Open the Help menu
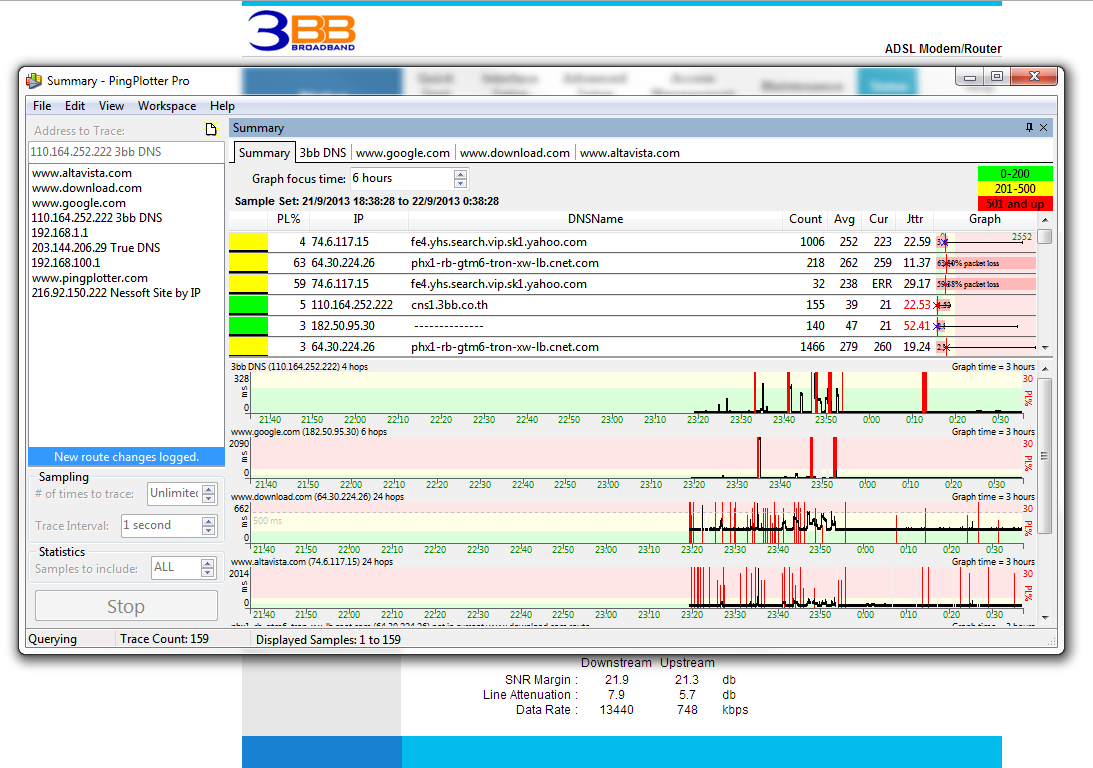 click(x=222, y=106)
